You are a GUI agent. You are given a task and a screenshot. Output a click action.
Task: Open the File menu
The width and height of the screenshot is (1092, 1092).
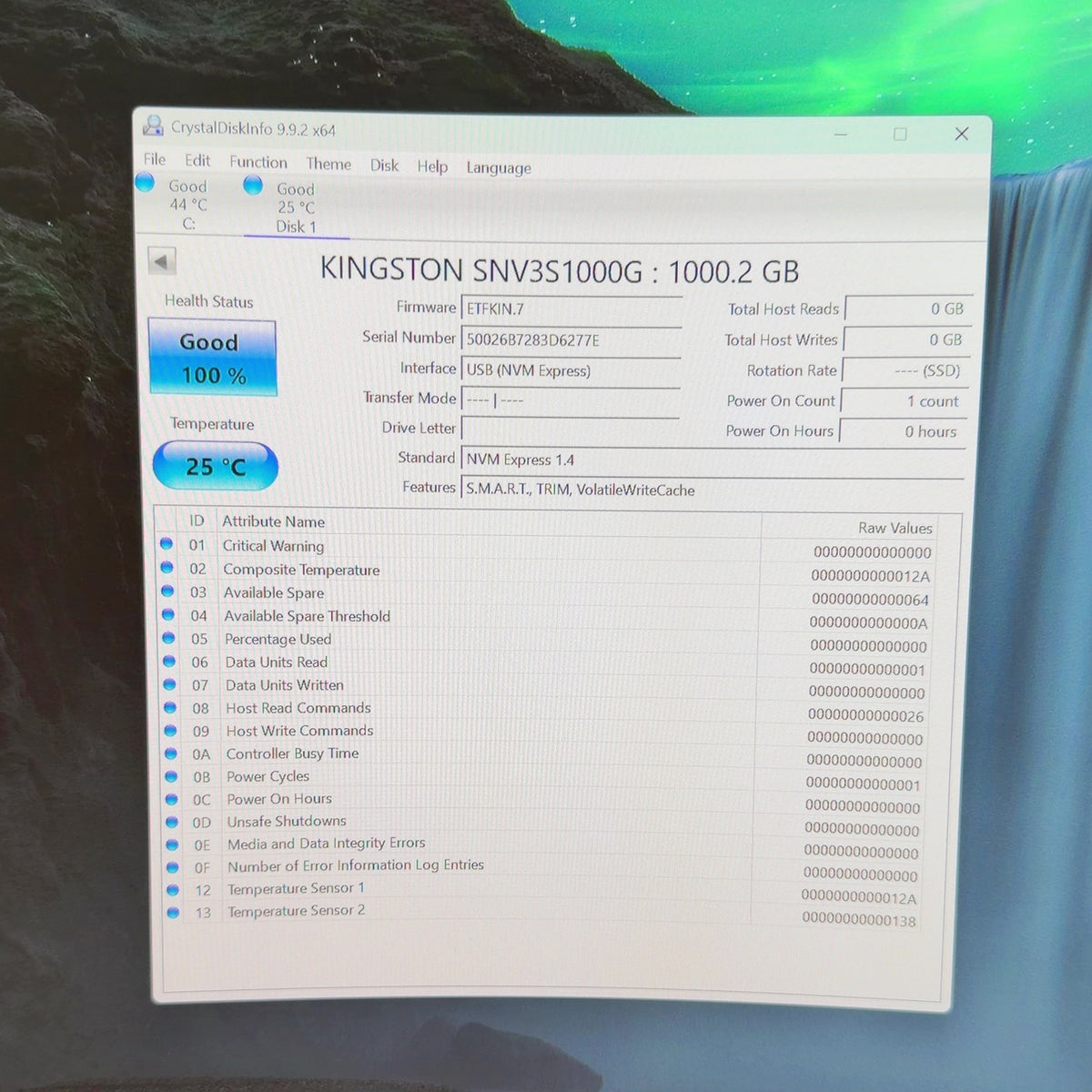click(x=155, y=160)
